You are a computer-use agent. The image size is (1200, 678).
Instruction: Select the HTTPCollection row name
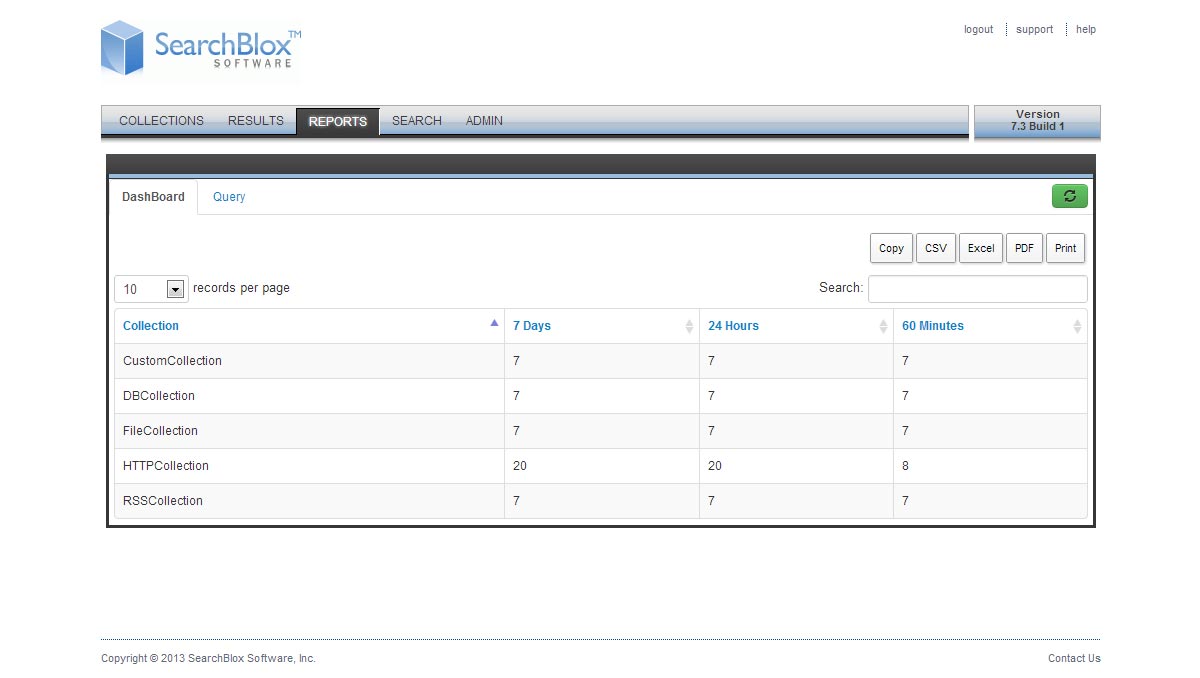[x=166, y=466]
